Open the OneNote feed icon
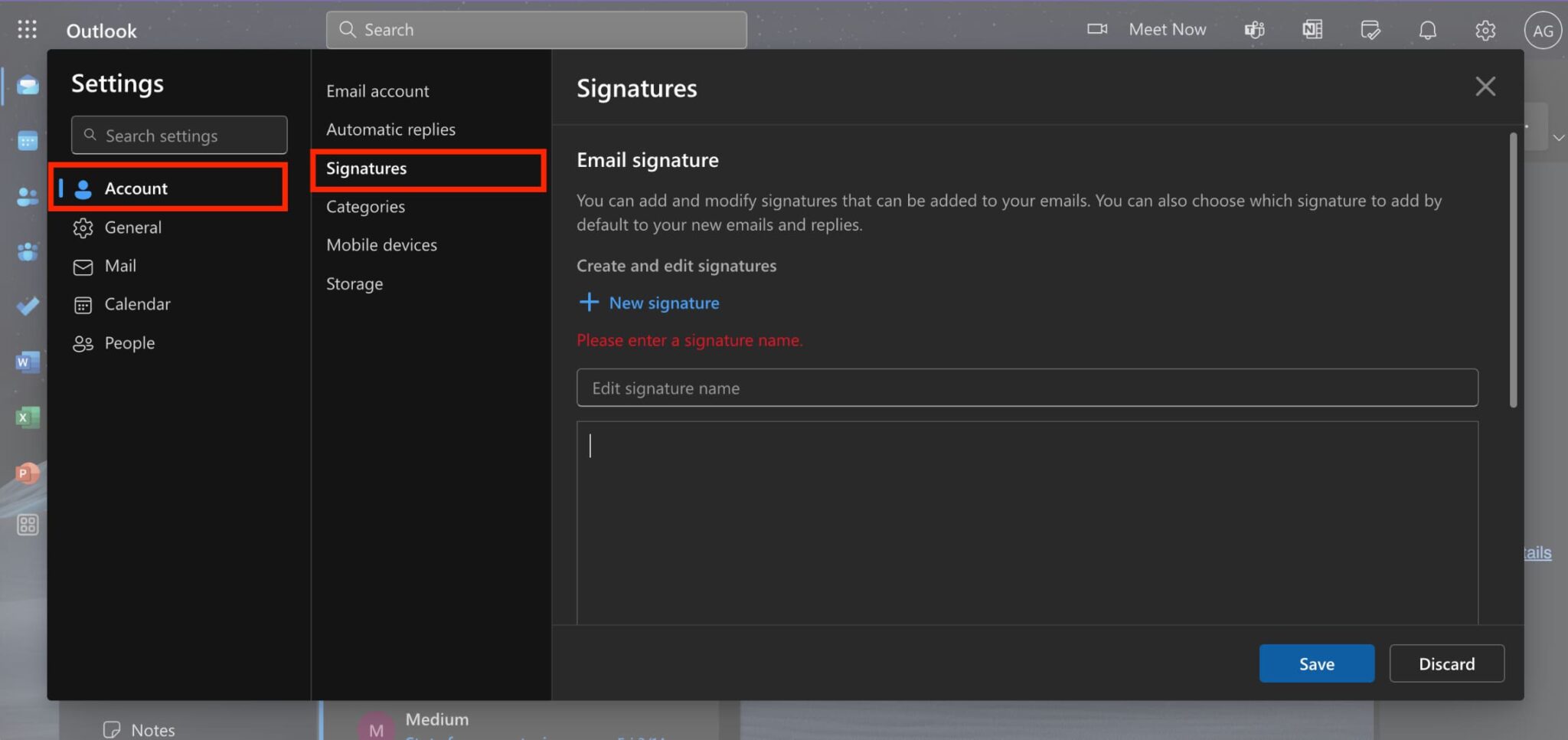The height and width of the screenshot is (740, 1568). (1312, 29)
